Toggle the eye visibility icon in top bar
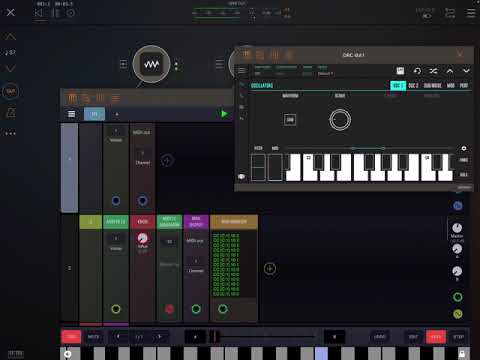The width and height of the screenshot is (480, 360). 427,16
